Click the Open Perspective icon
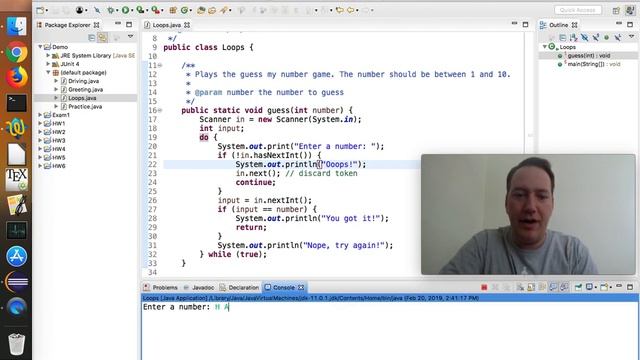The image size is (640, 360). [616, 10]
